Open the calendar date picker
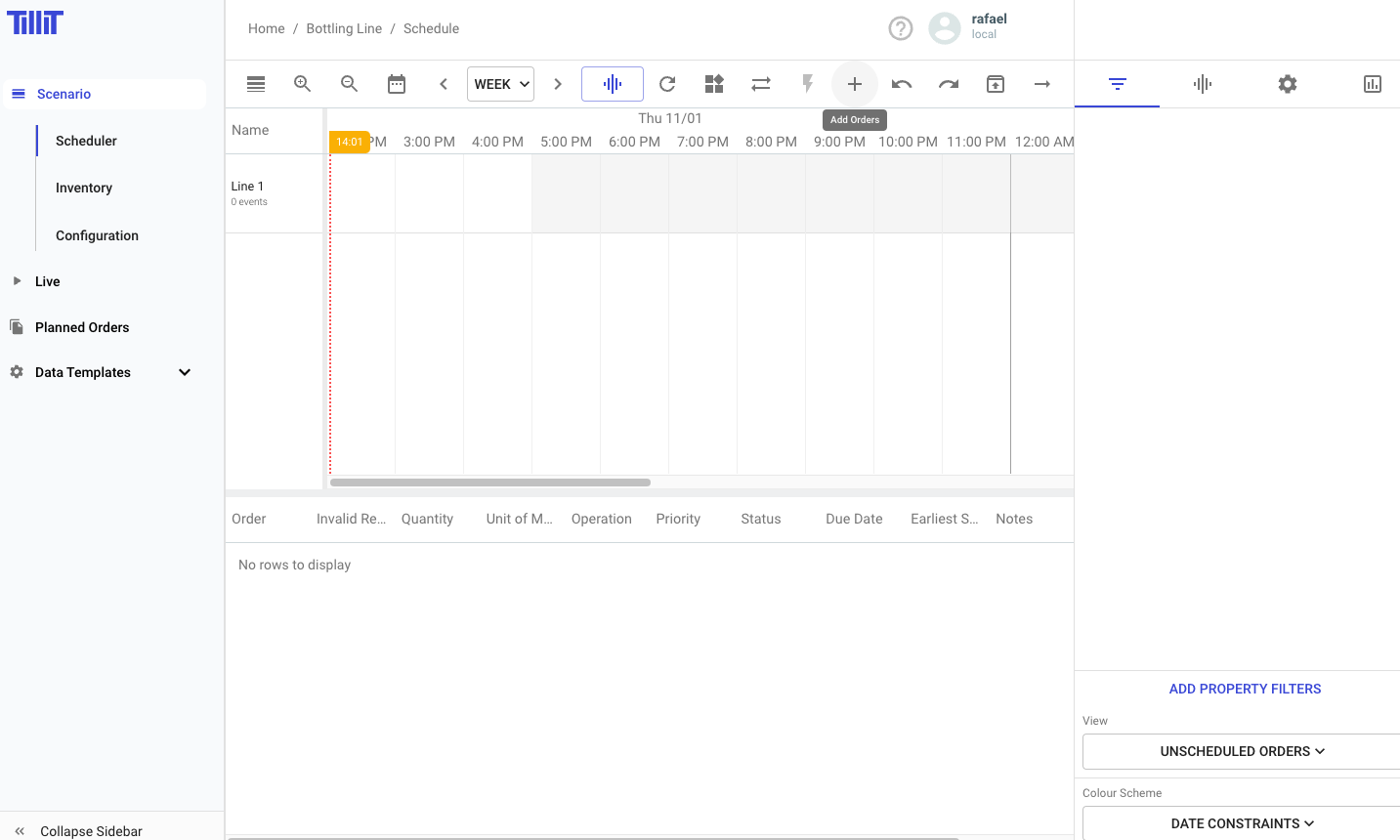The width and height of the screenshot is (1400, 840). click(397, 84)
